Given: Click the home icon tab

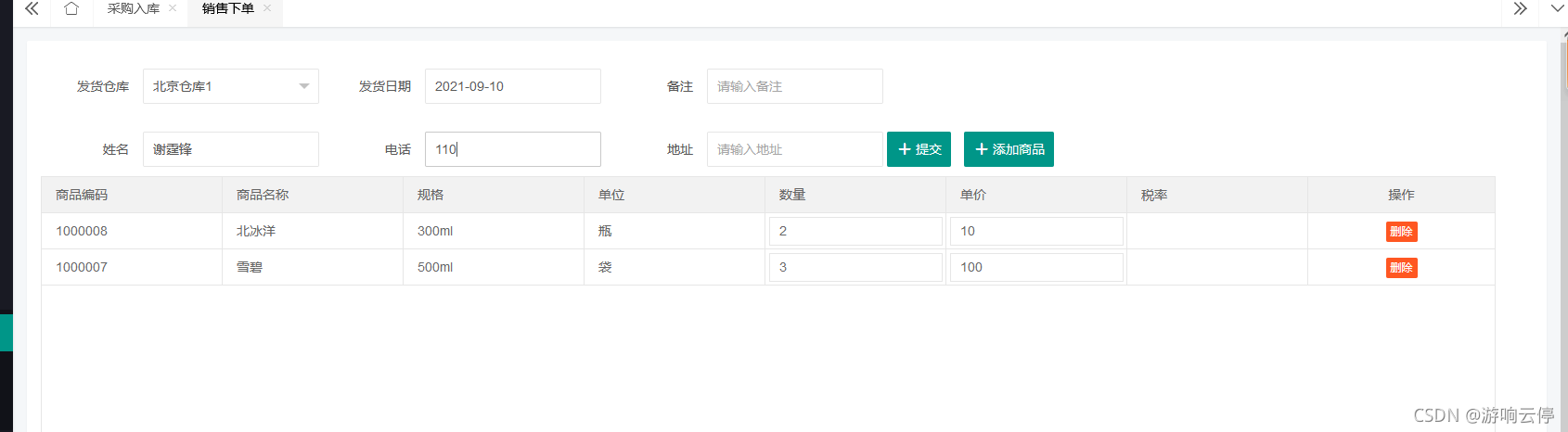Looking at the screenshot, I should click(71, 9).
